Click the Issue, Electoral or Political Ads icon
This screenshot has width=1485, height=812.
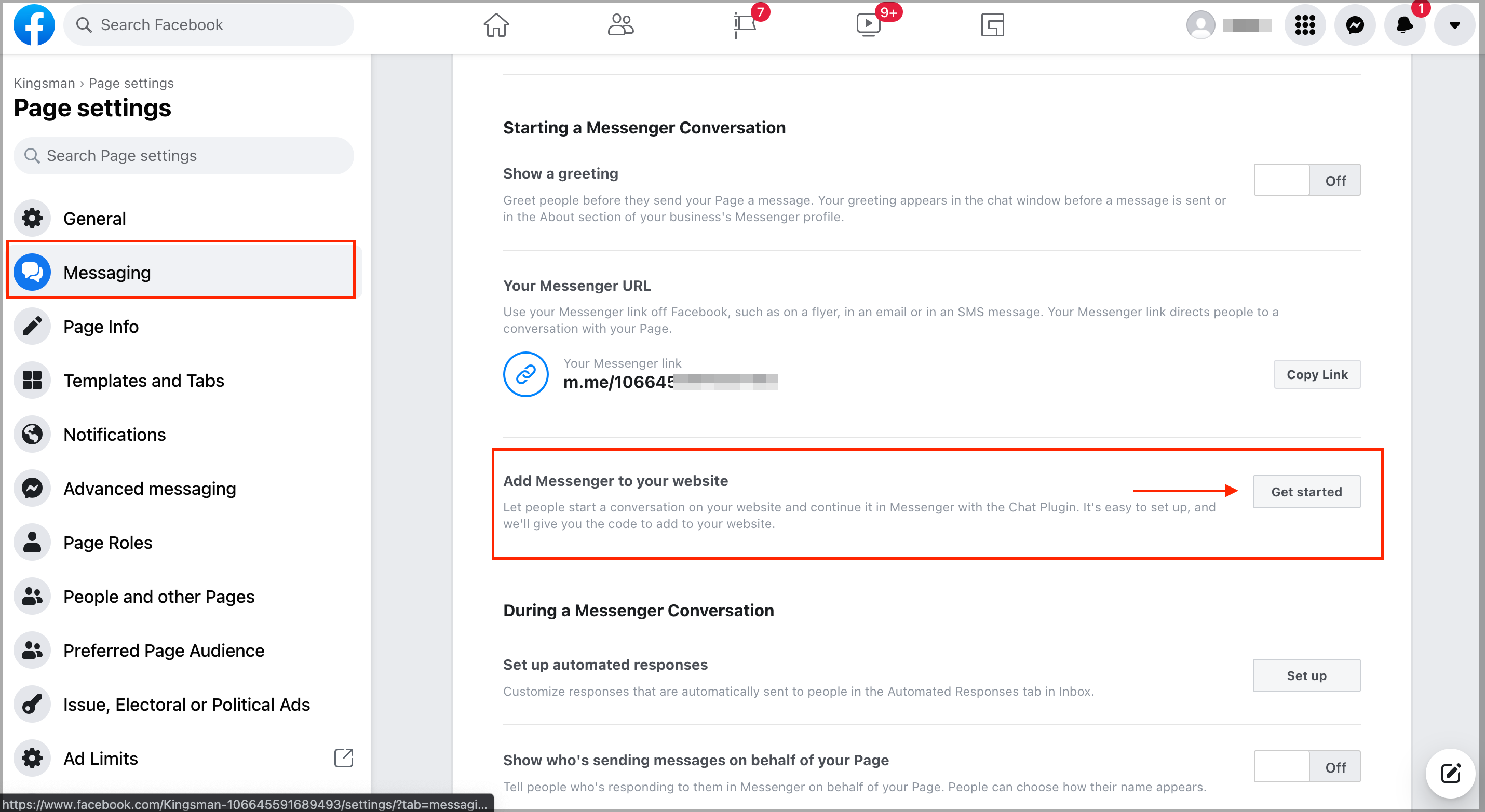[32, 704]
